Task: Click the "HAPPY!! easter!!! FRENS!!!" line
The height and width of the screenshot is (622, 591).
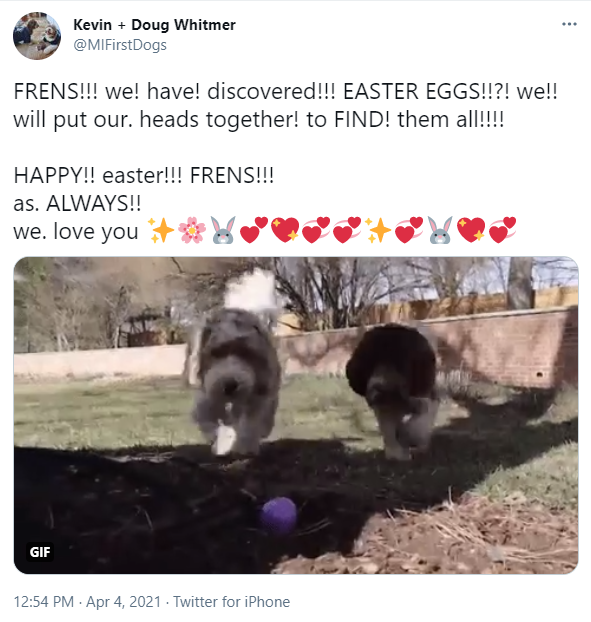Action: point(144,175)
